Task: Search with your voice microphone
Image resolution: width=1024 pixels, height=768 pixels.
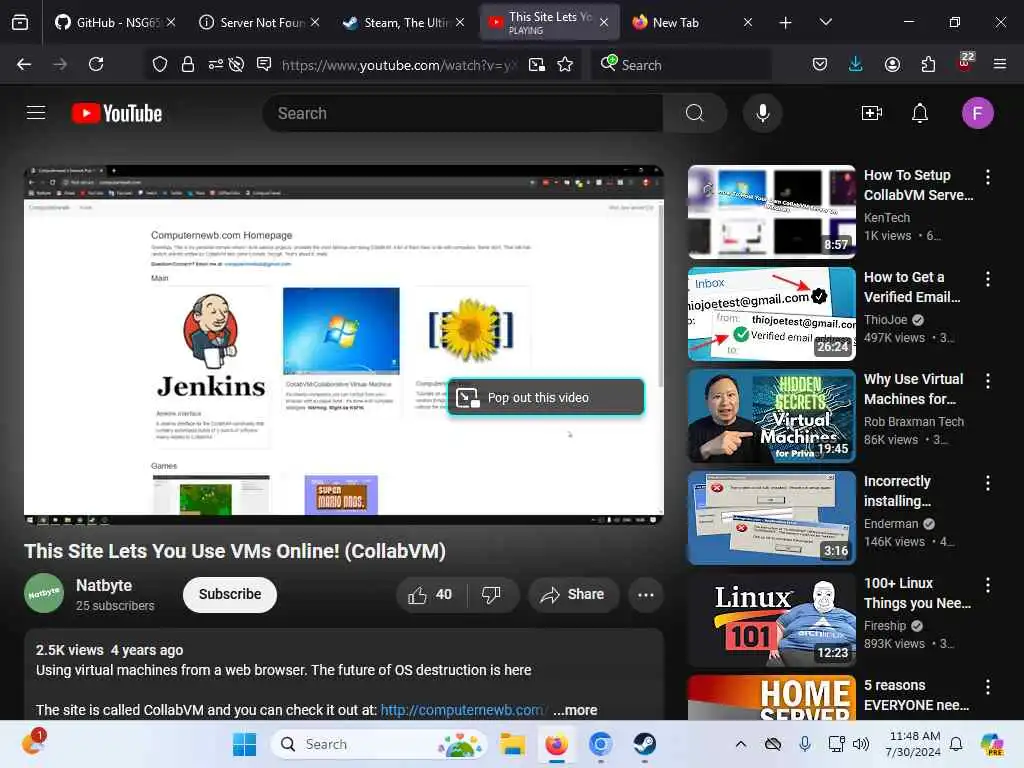Action: tap(762, 113)
